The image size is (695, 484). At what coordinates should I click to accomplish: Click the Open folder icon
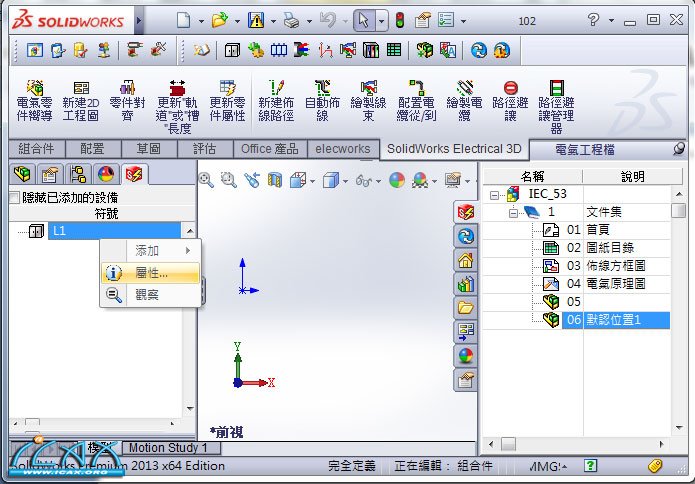pos(220,20)
